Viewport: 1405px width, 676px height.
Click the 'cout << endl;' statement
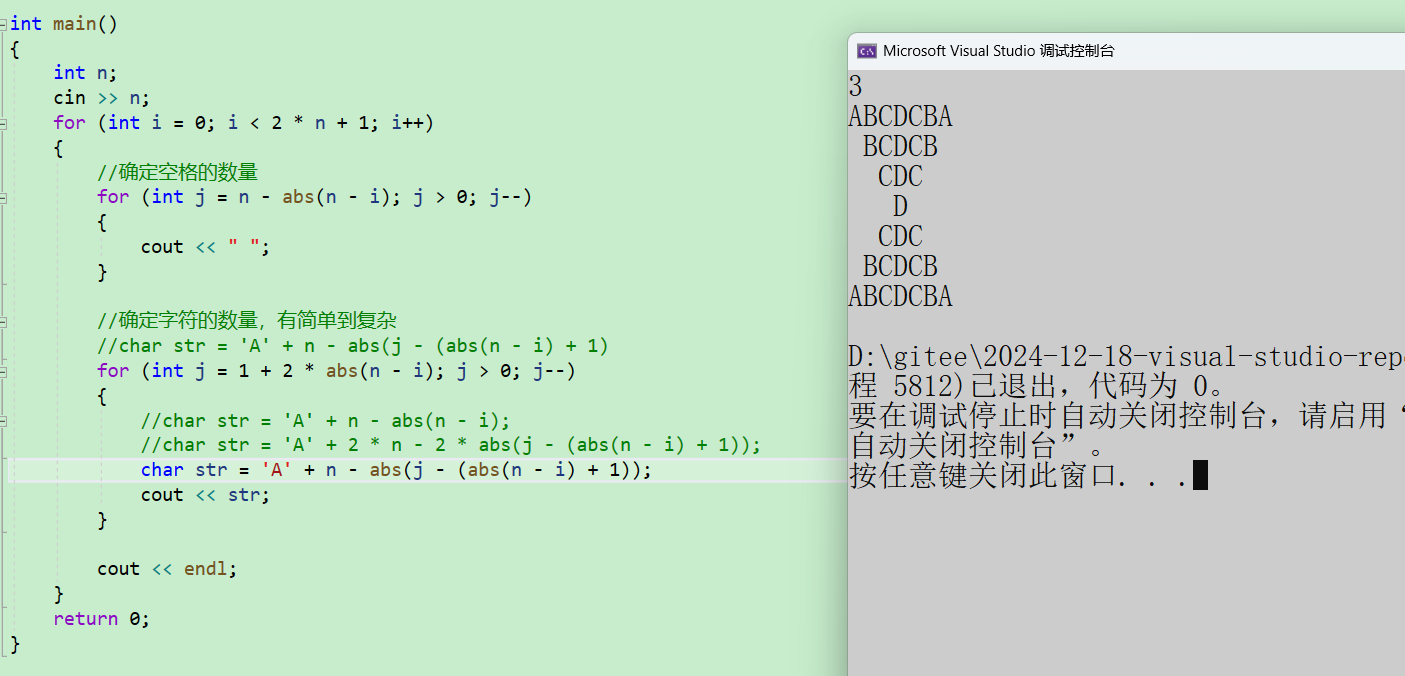click(x=168, y=569)
